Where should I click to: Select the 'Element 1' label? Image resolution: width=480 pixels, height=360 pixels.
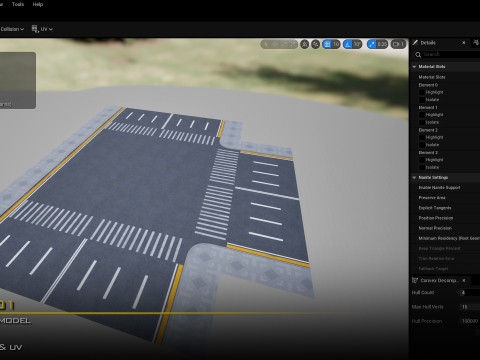click(428, 107)
